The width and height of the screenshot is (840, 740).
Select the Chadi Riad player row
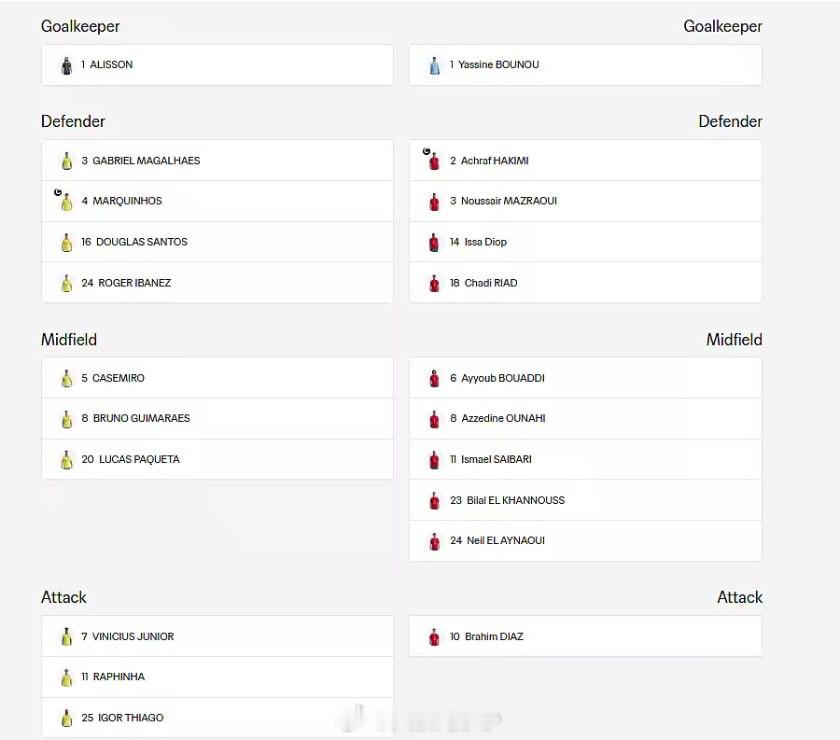586,283
